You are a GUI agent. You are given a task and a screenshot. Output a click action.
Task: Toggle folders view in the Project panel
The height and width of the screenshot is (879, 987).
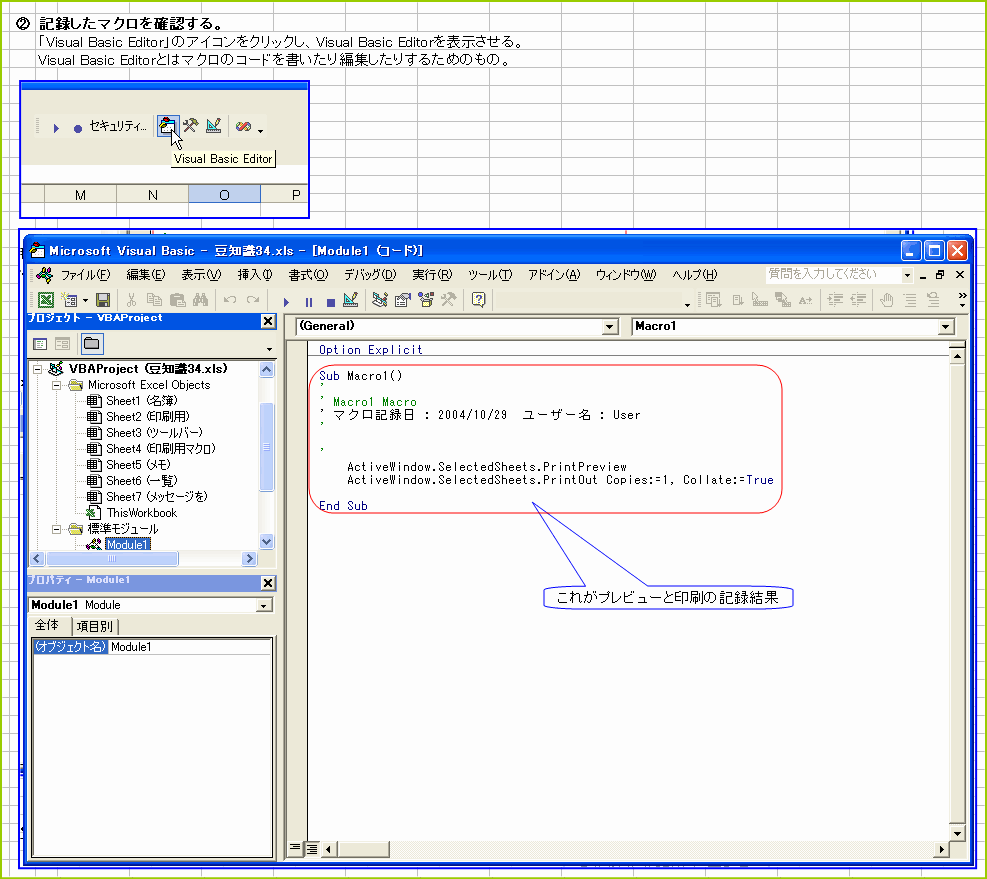click(x=91, y=345)
